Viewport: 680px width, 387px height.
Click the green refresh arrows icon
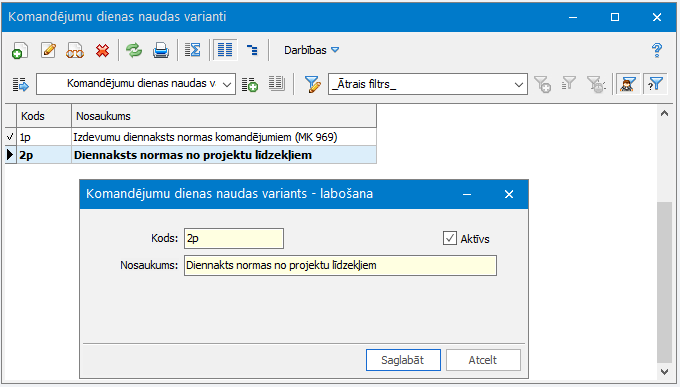[x=134, y=50]
